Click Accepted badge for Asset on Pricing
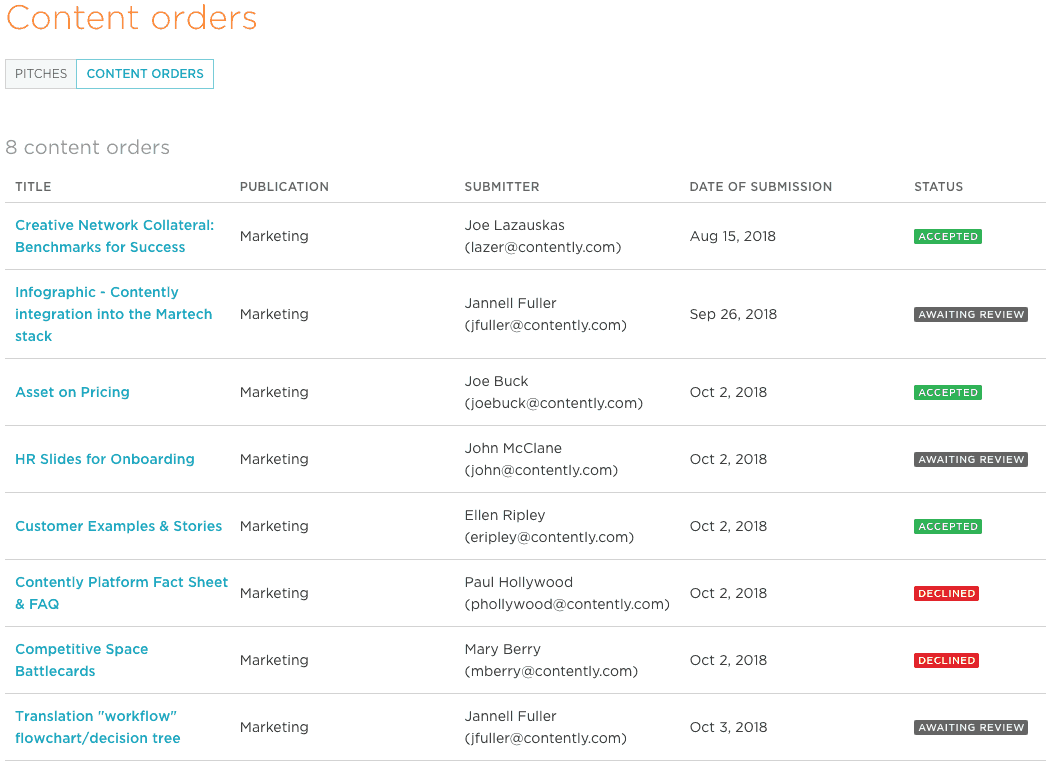 click(948, 393)
